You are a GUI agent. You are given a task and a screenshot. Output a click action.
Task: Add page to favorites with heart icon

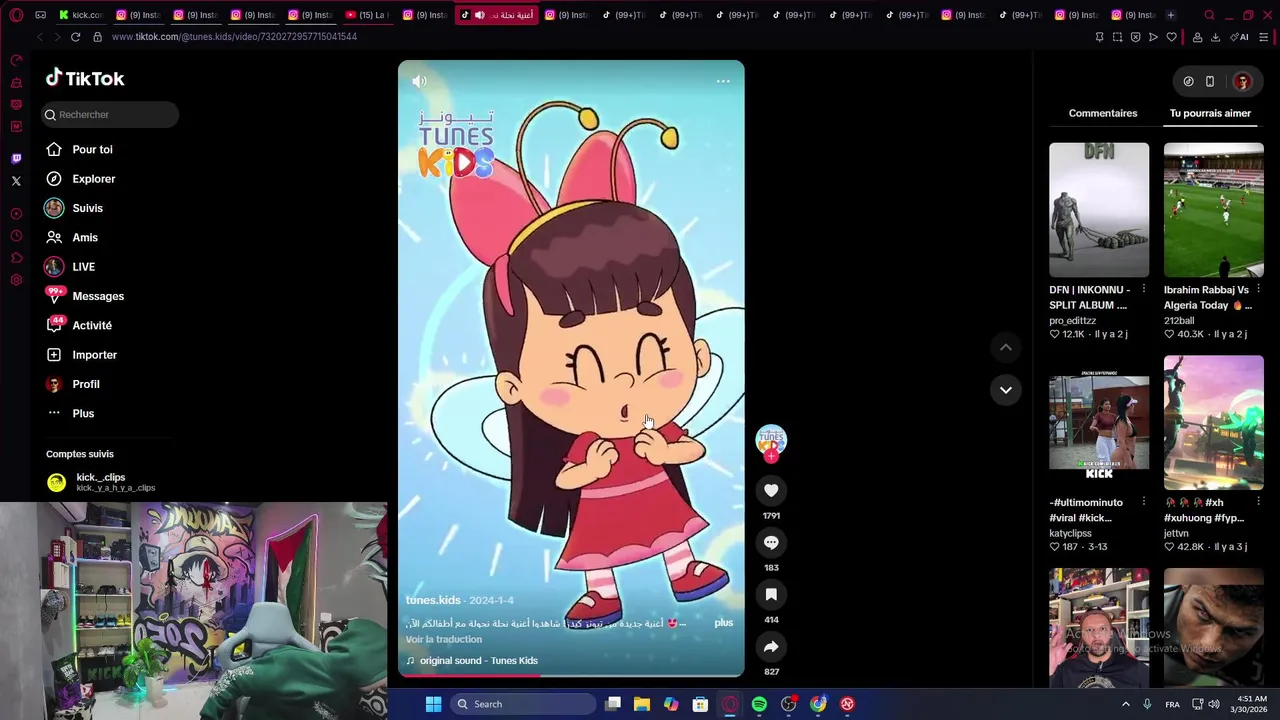(1171, 37)
